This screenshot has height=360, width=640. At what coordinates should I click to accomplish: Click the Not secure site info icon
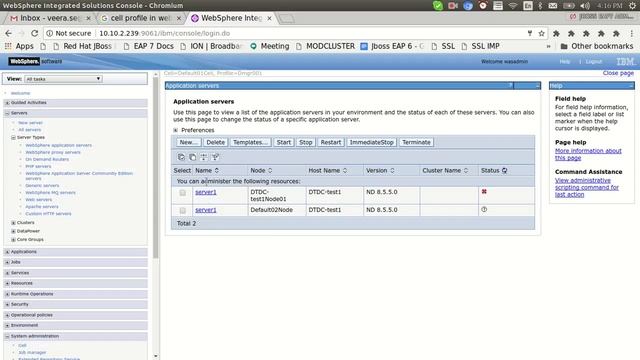(49, 33)
